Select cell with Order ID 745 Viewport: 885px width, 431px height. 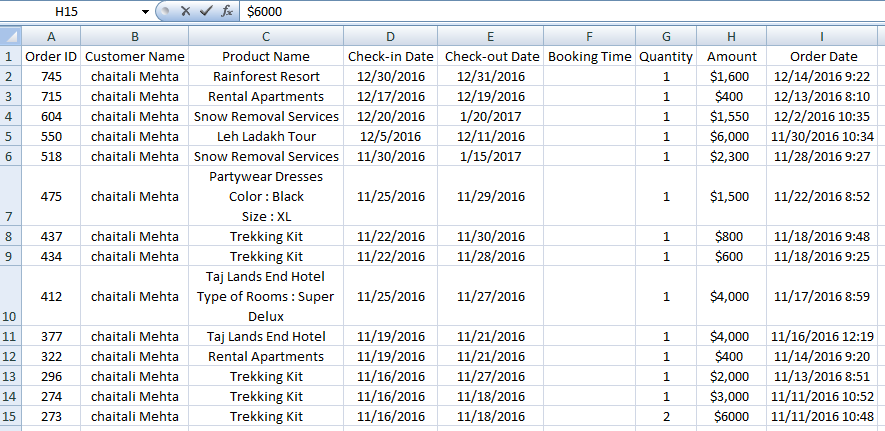click(51, 76)
